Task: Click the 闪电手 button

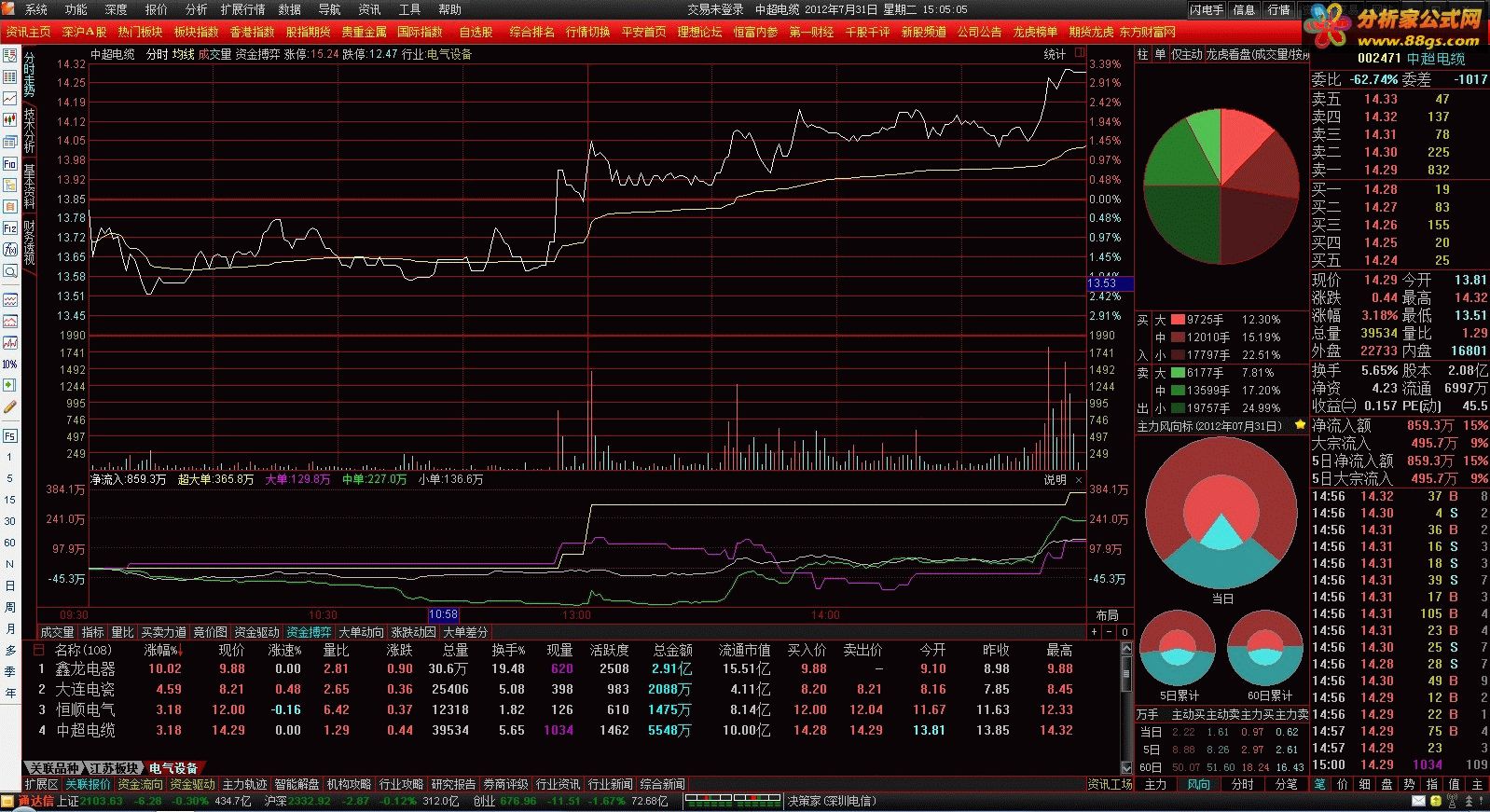Action: tap(1206, 9)
